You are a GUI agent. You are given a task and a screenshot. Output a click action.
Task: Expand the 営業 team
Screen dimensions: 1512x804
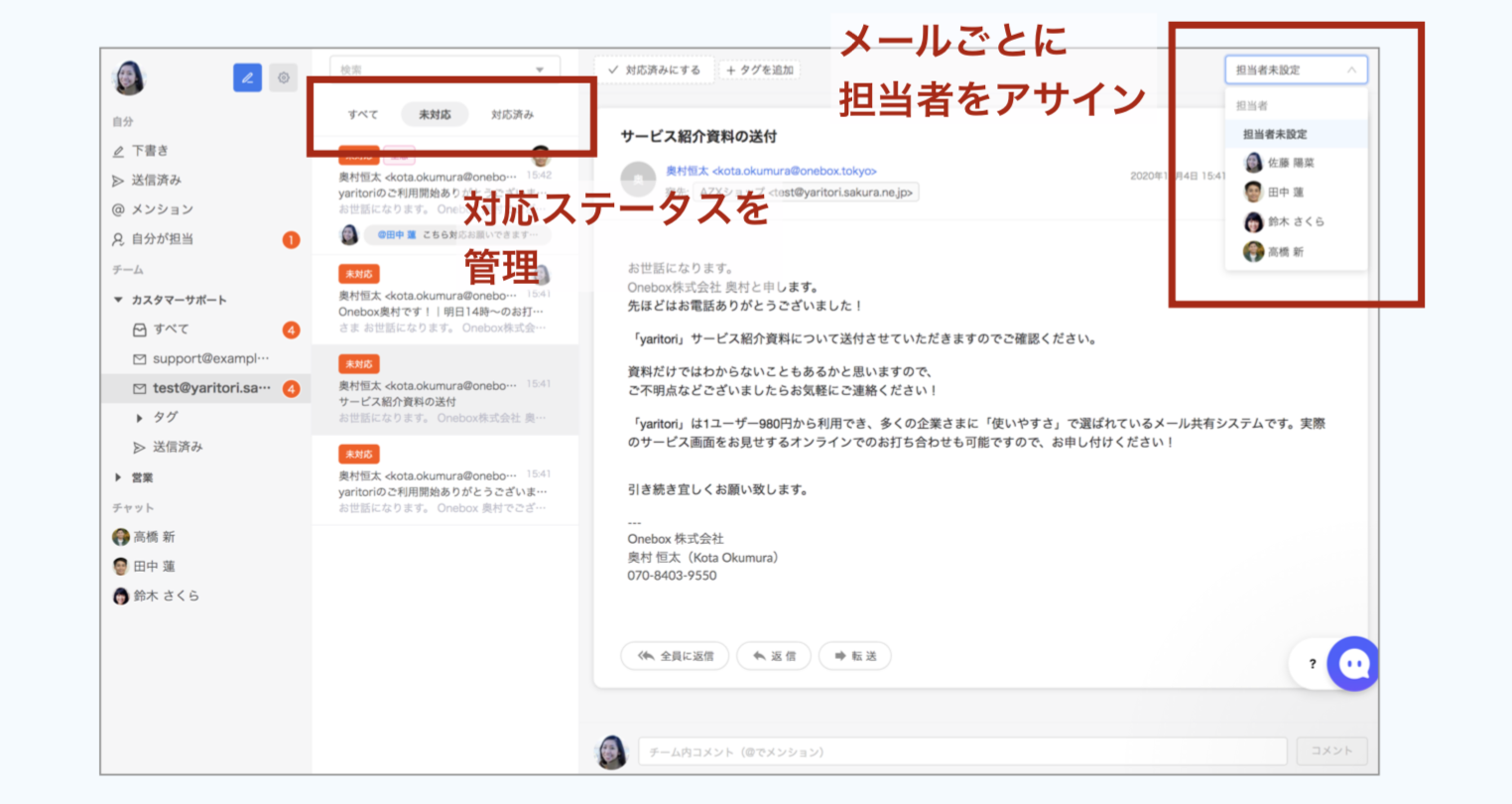point(118,477)
